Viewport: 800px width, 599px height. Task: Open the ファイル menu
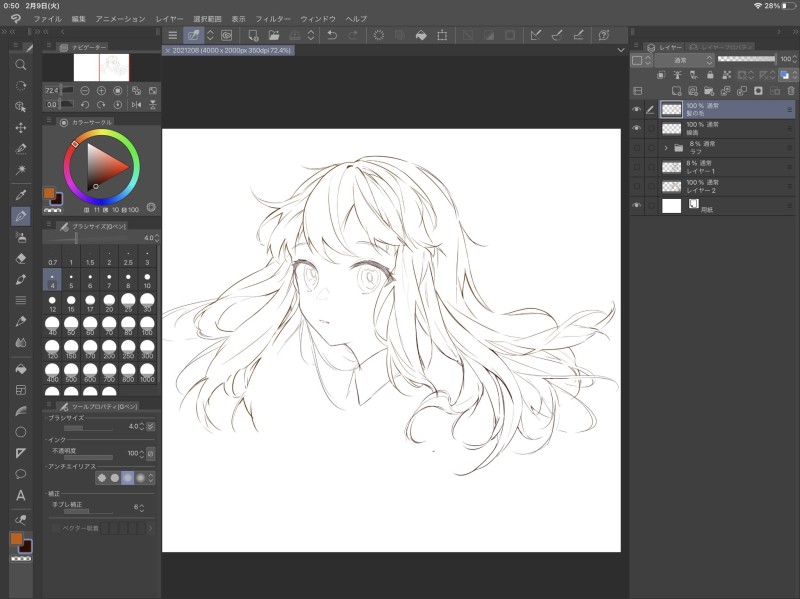46,19
